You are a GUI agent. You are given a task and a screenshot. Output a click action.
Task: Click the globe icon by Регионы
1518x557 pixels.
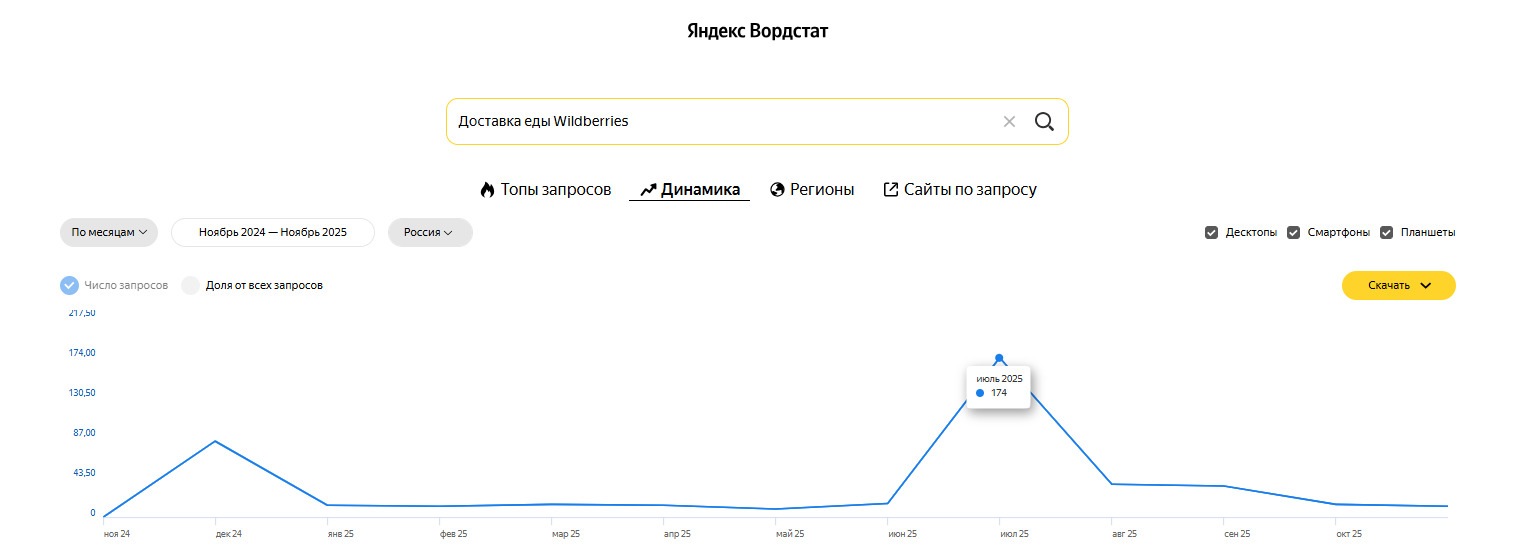tap(777, 190)
